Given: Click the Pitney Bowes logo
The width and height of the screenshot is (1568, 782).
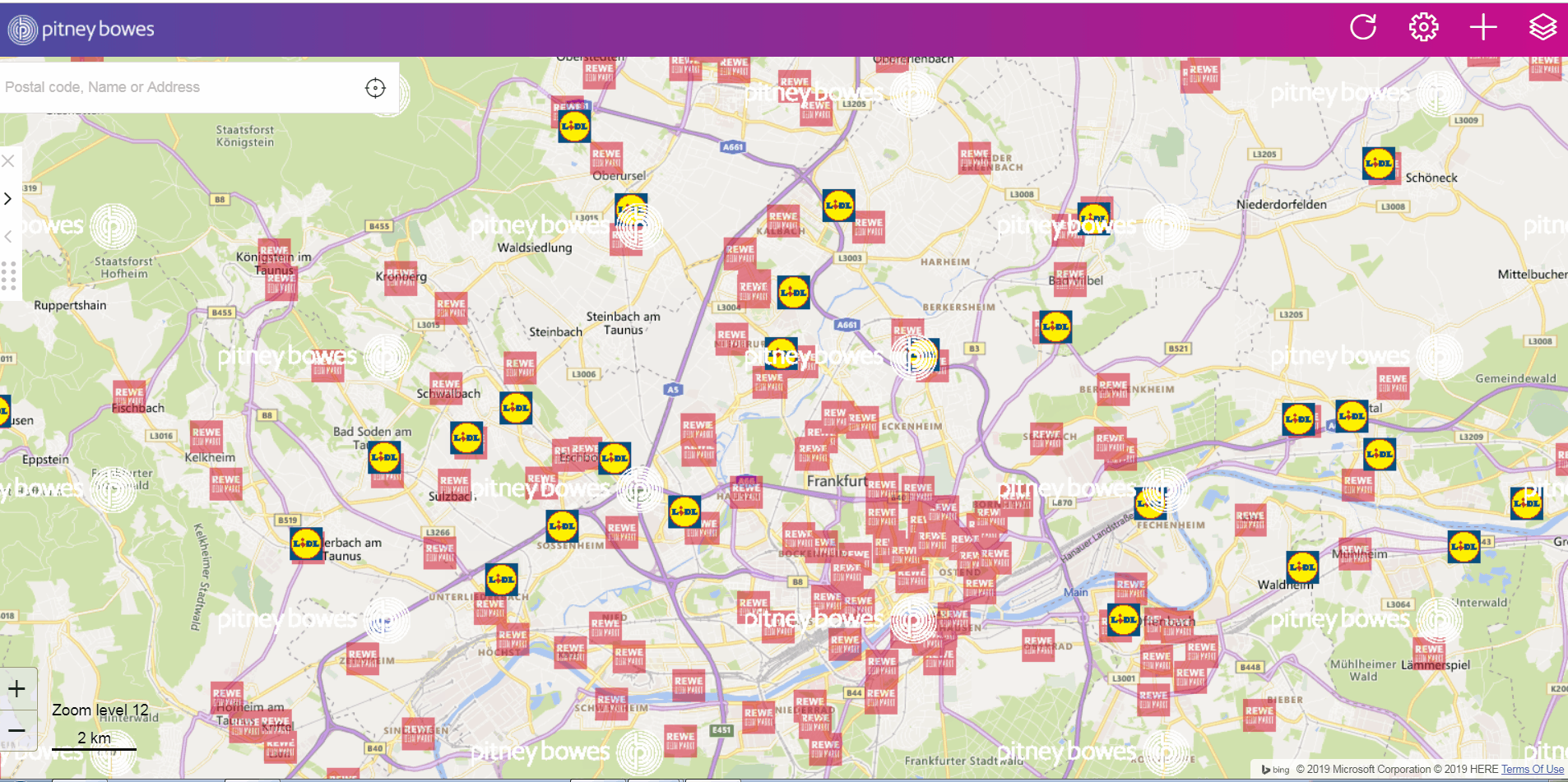Looking at the screenshot, I should pos(81,30).
